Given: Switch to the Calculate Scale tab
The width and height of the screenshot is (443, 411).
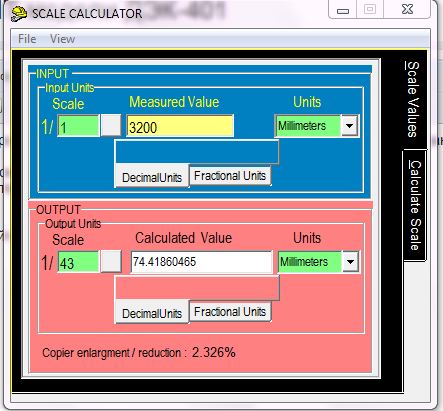Looking at the screenshot, I should pyautogui.click(x=414, y=205).
